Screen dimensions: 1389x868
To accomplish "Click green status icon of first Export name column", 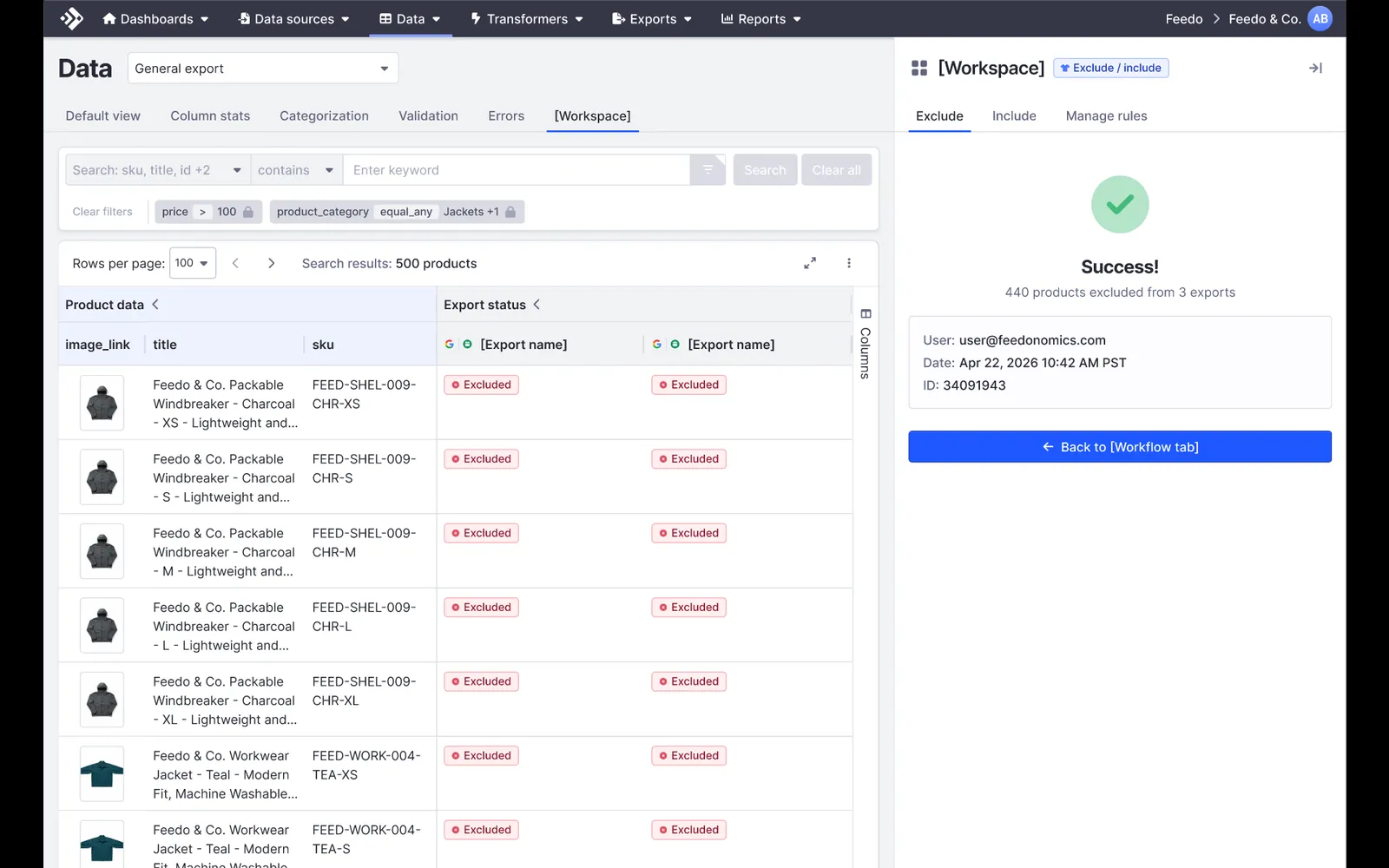I will pos(467,345).
